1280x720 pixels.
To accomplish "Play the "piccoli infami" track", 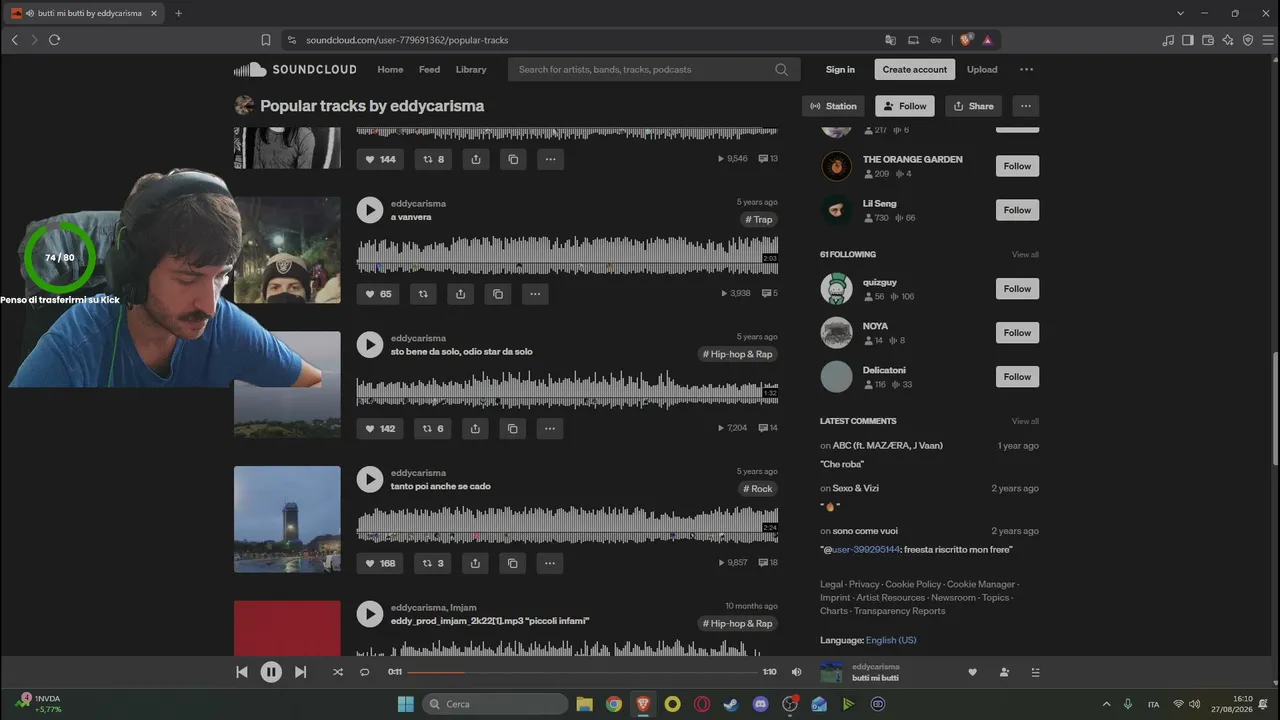I will coord(370,614).
